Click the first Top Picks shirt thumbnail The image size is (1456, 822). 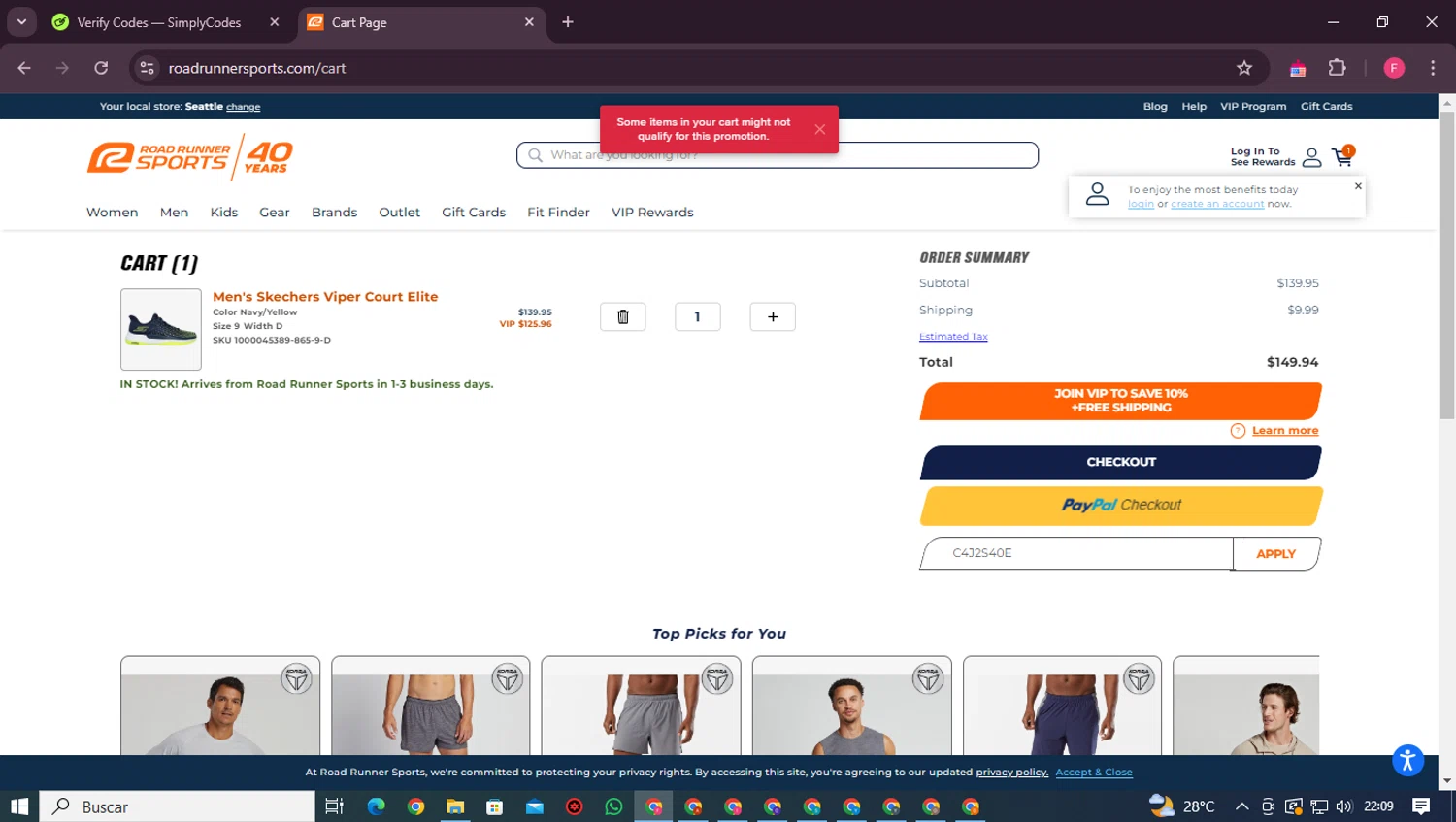pyautogui.click(x=220, y=707)
